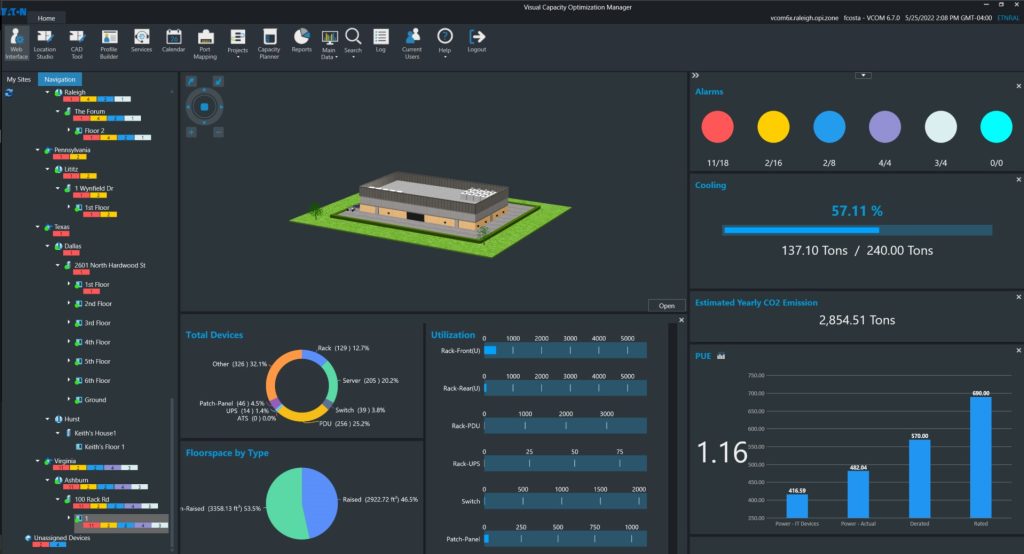The height and width of the screenshot is (554, 1024).
Task: Select Keith's Floor 1 in the tree
Action: click(104, 446)
